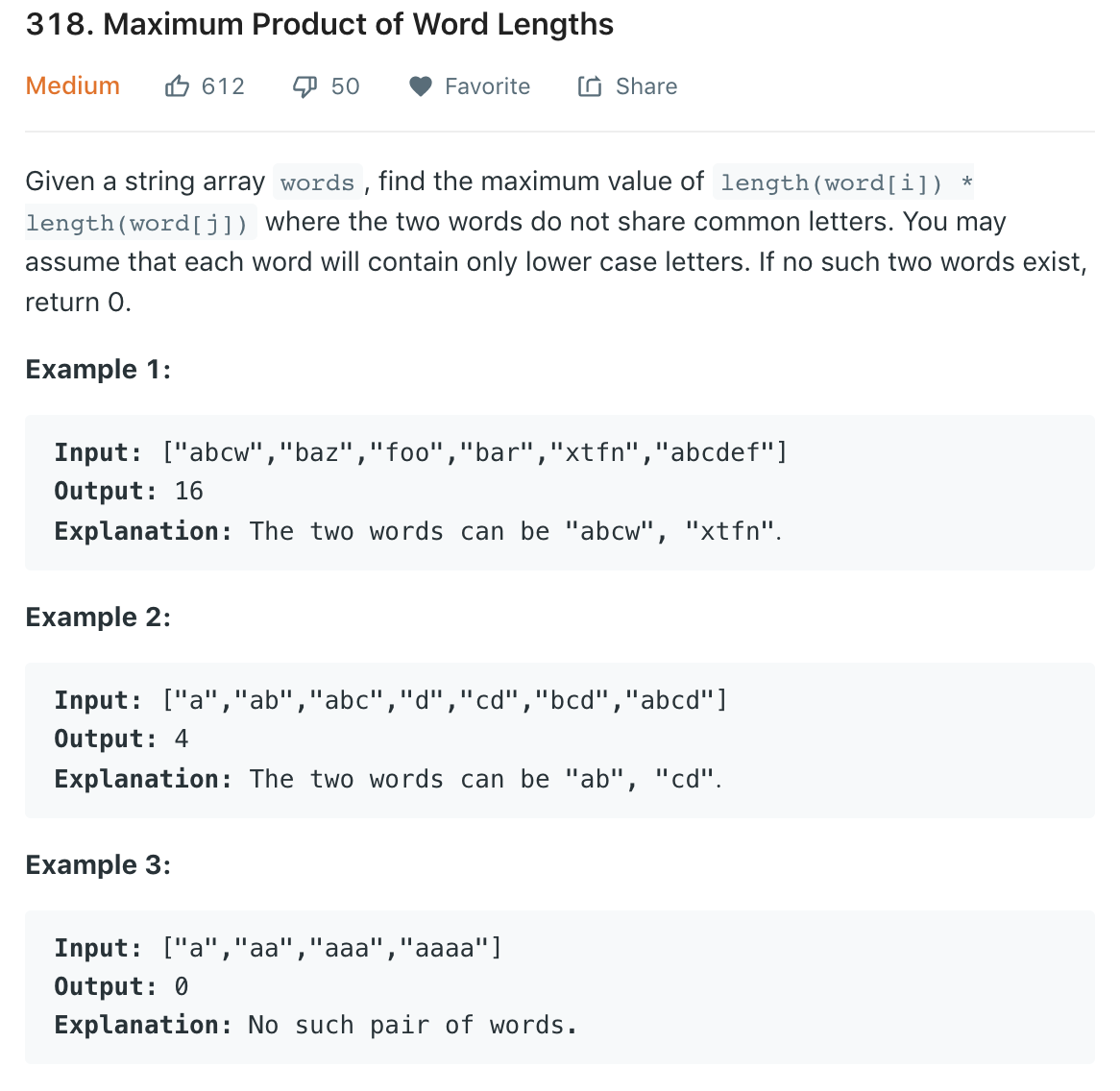
Task: Click the phrase 'return 0.'
Action: pyautogui.click(x=79, y=302)
